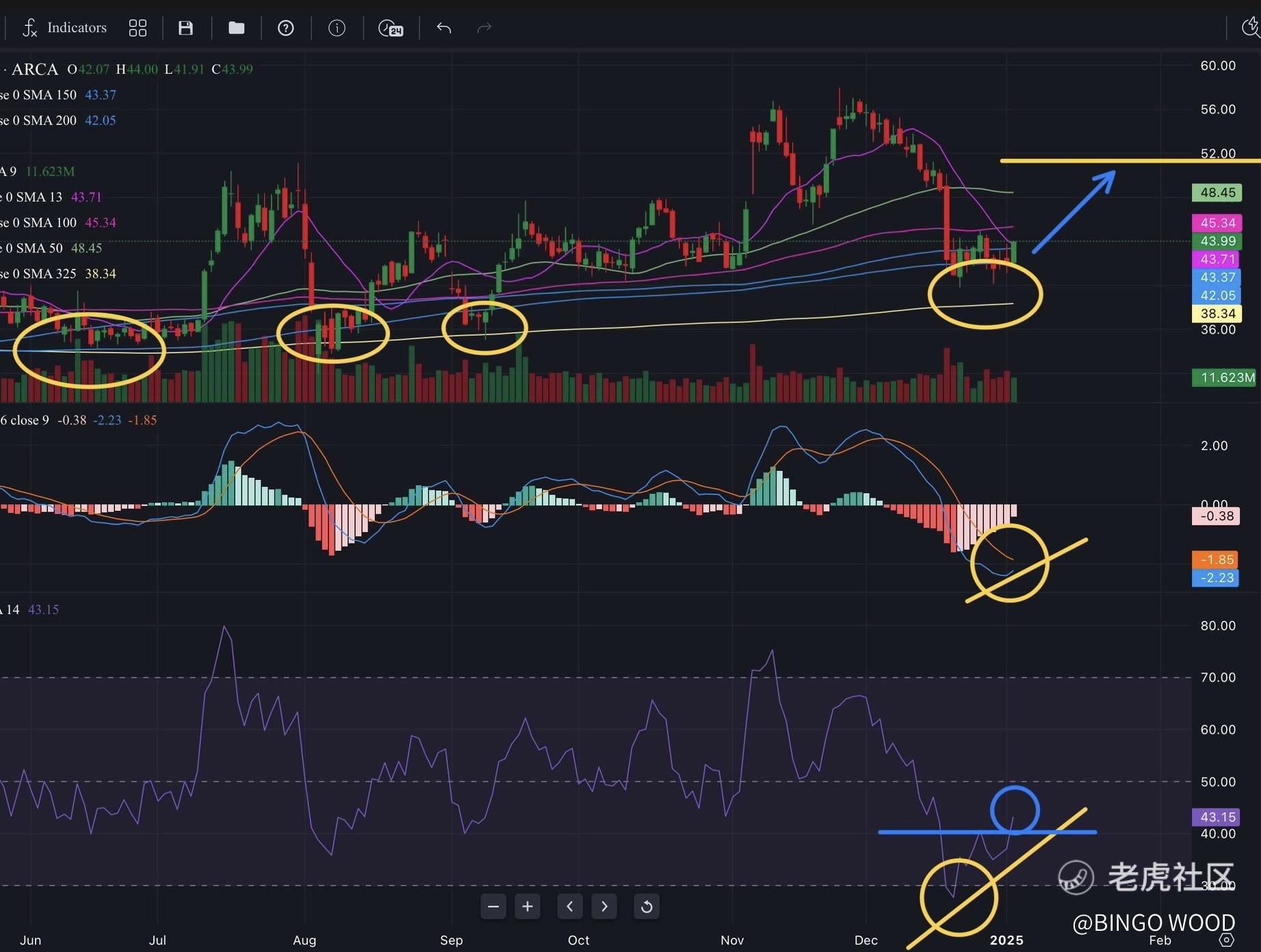This screenshot has height=952, width=1261.
Task: Reset the chart view
Action: pyautogui.click(x=647, y=907)
